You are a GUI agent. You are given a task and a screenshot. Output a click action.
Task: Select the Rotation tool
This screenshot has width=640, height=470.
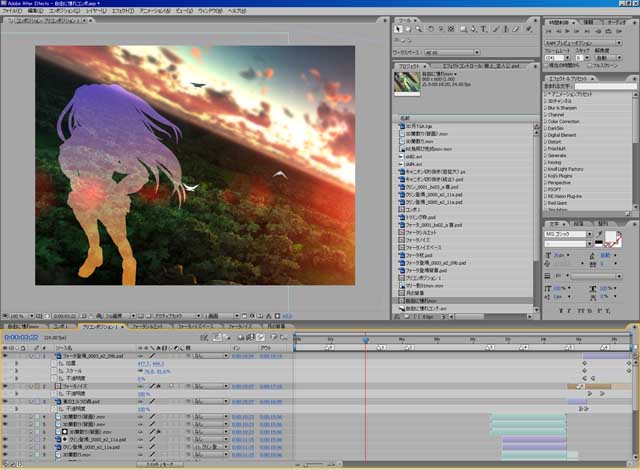pyautogui.click(x=431, y=29)
